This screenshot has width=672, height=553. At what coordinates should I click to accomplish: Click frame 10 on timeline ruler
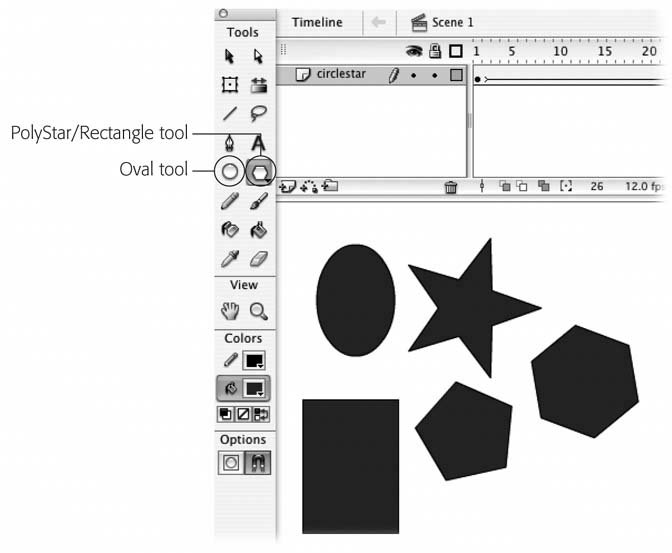(x=560, y=51)
